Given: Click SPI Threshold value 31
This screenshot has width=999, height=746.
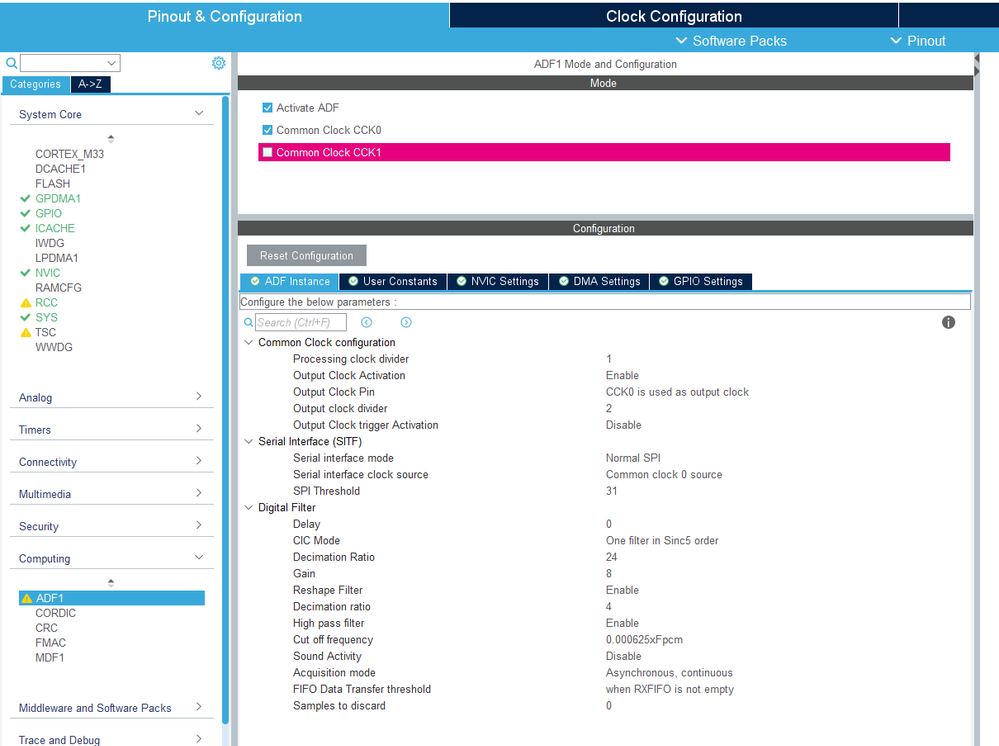Looking at the screenshot, I should [612, 491].
